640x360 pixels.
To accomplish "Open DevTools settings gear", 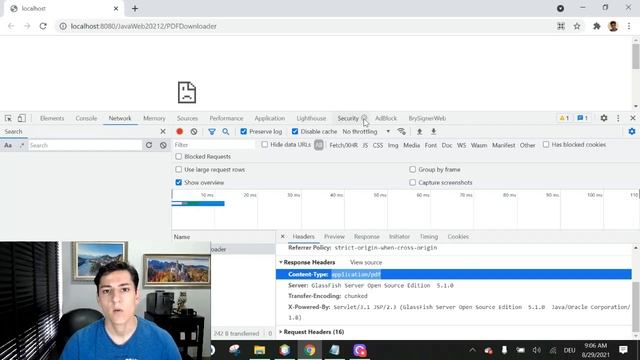I will click(604, 118).
